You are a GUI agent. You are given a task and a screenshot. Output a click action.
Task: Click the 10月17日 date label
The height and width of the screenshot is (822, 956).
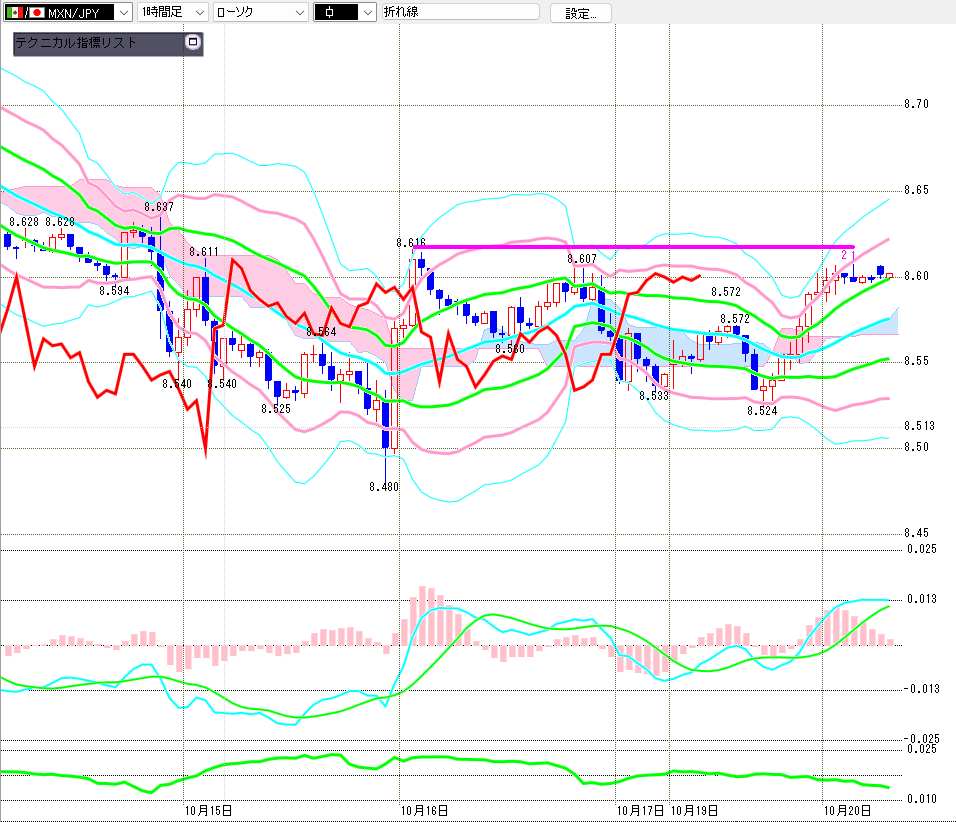641,810
